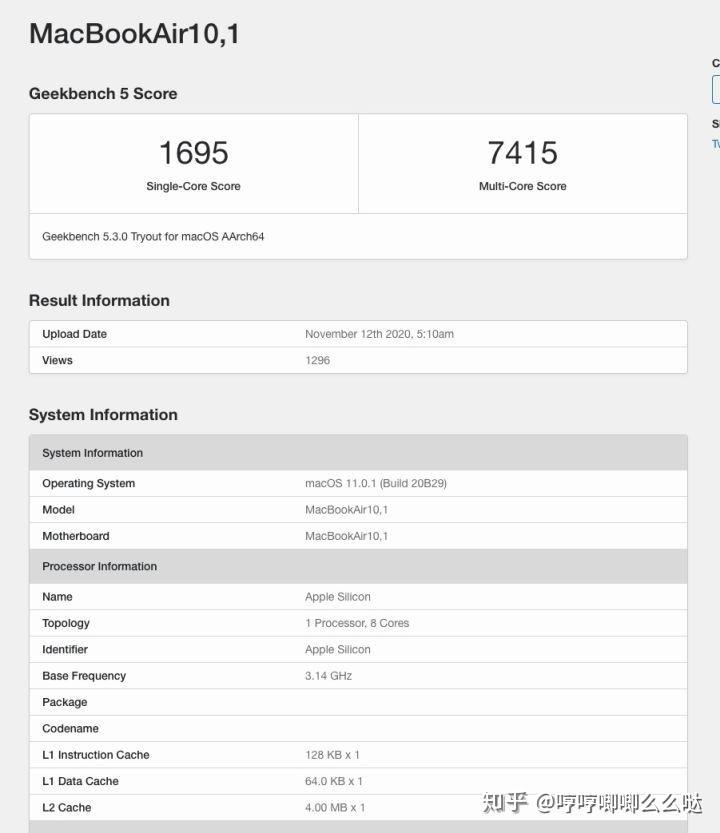Select the 1 Processor, 8 Cores value

(357, 623)
